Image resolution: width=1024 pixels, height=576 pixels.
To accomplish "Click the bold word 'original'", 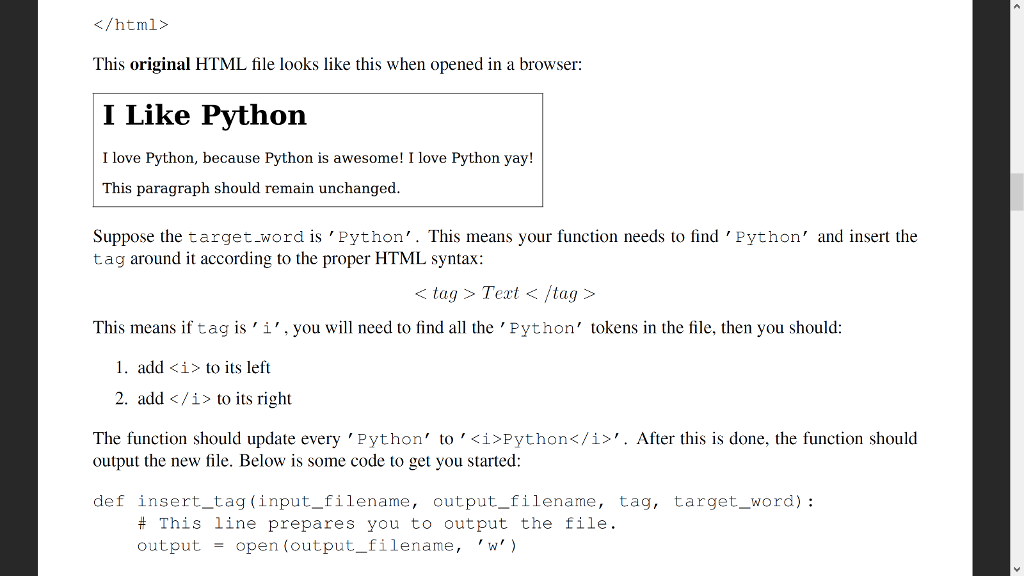I will pos(159,64).
